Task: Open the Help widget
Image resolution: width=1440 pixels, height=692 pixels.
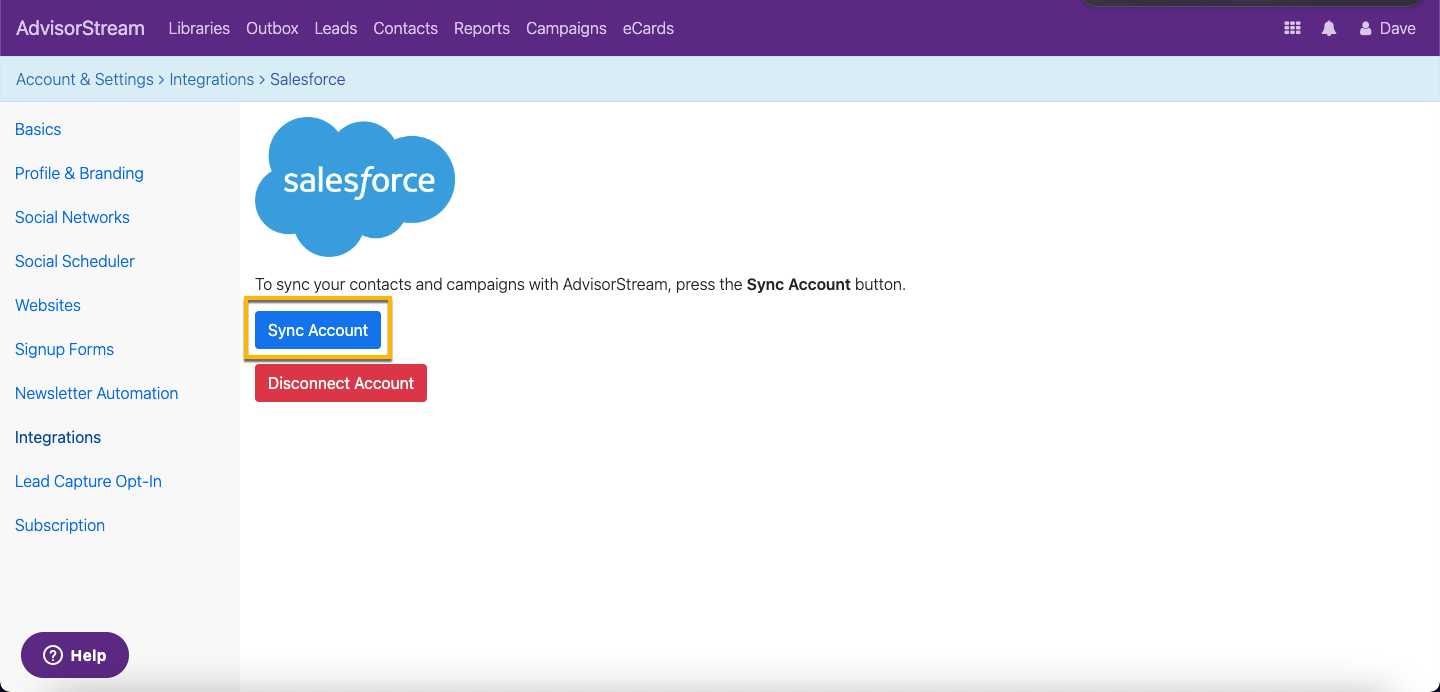Action: [75, 655]
